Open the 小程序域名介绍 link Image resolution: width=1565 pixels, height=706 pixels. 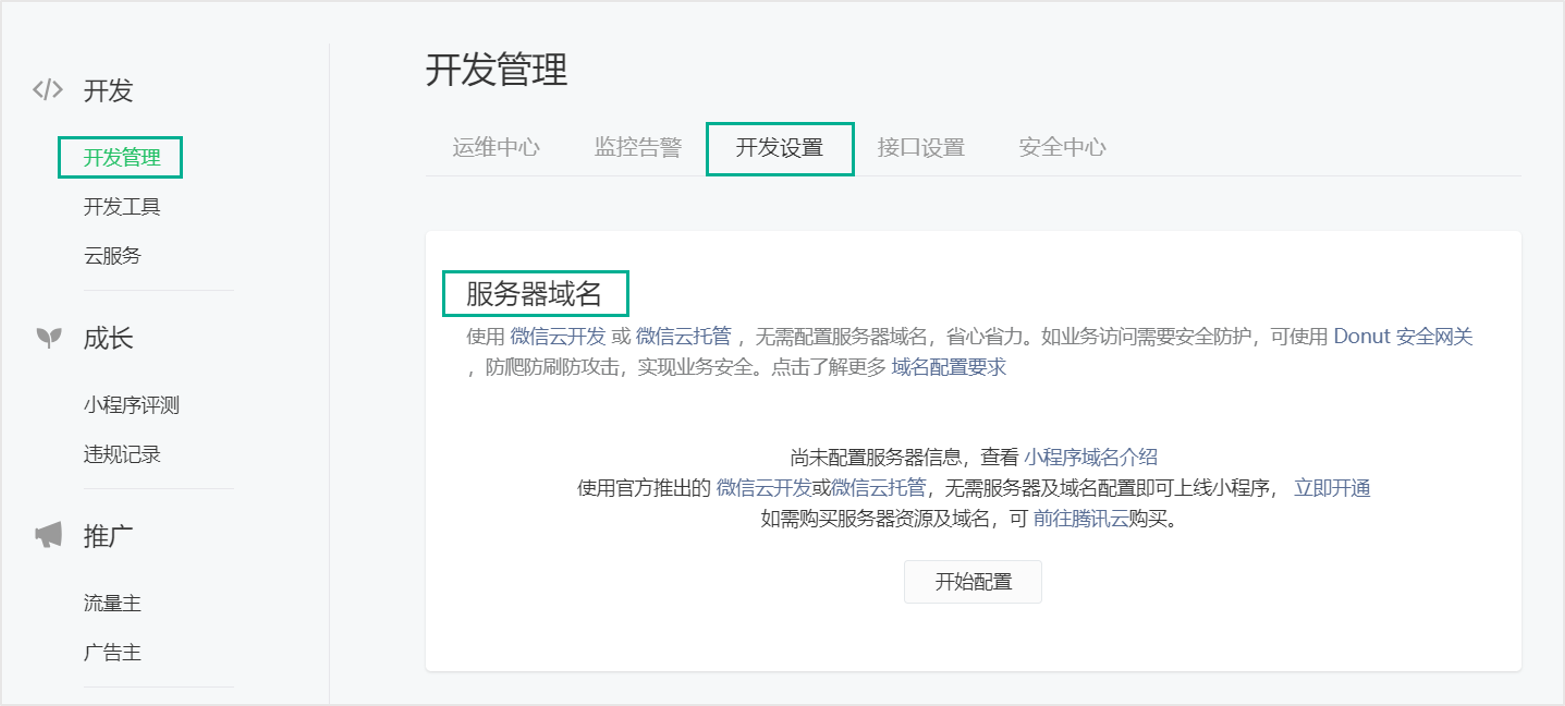(x=1090, y=458)
